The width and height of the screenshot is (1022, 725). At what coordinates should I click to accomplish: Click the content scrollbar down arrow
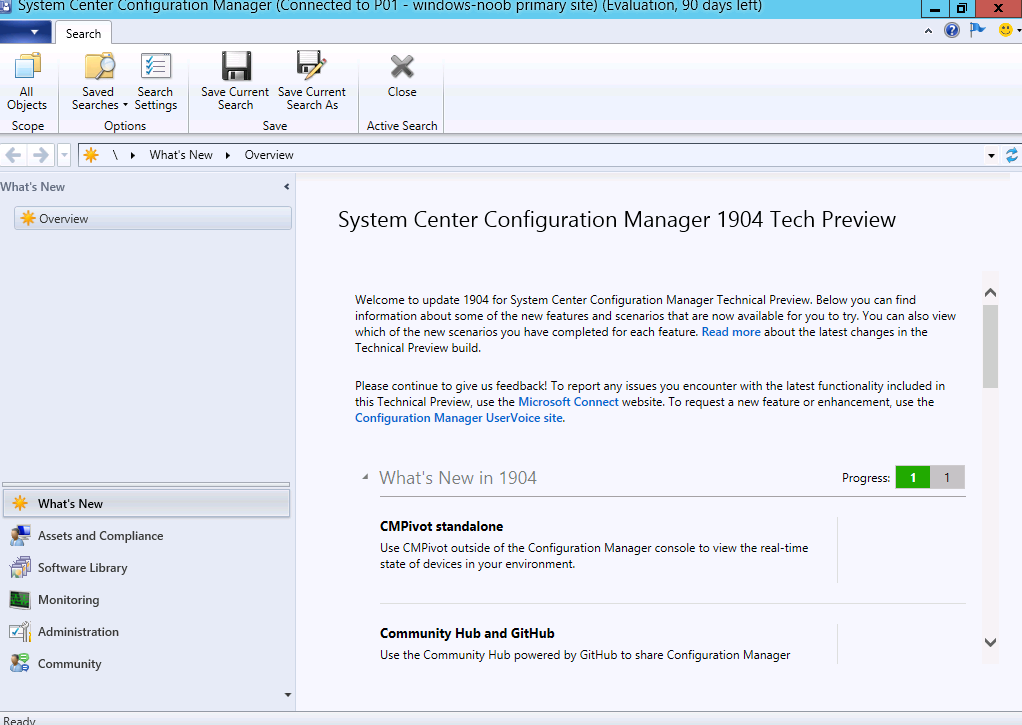pos(991,642)
